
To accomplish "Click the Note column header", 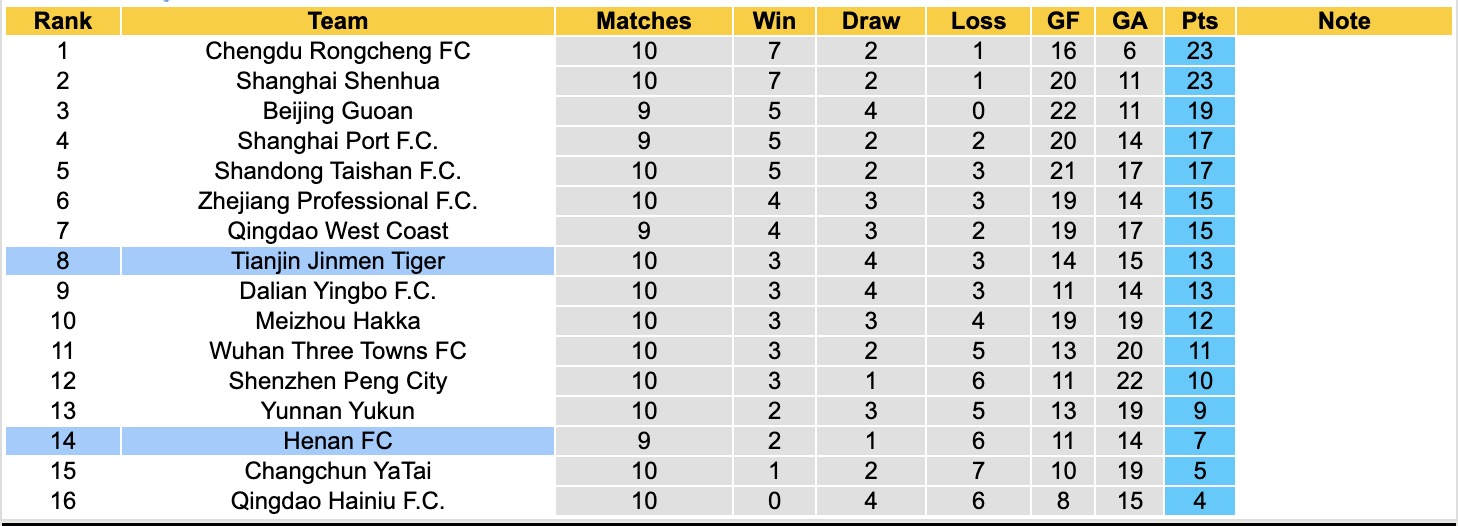I will (x=1343, y=21).
